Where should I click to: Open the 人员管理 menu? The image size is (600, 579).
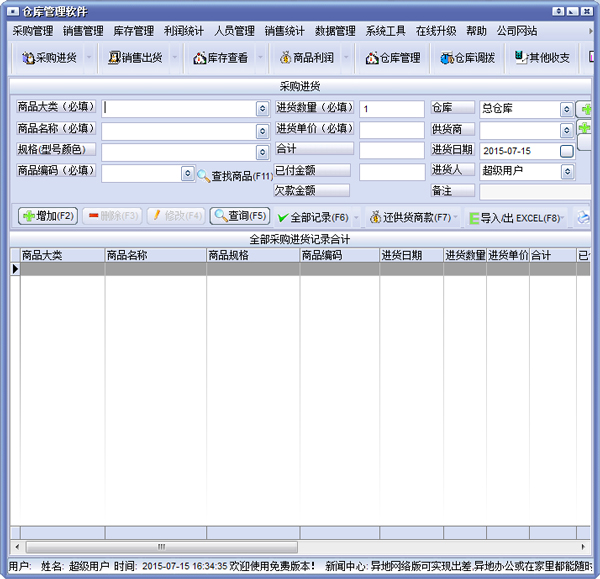click(234, 31)
